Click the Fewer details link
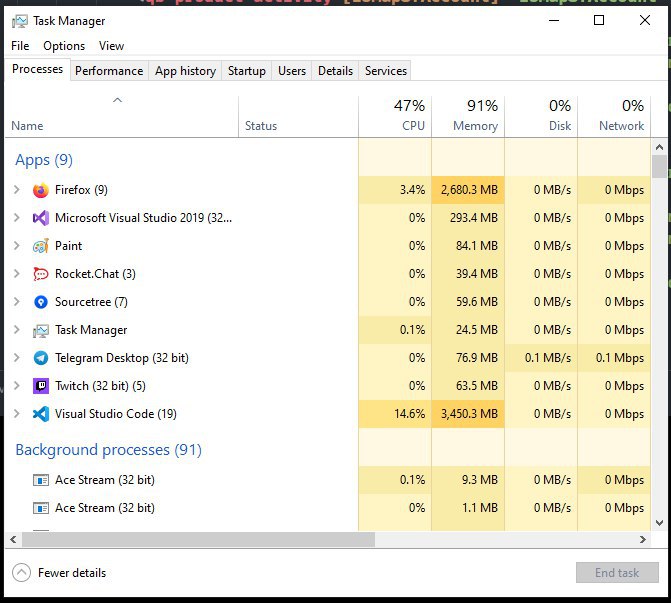The height and width of the screenshot is (603, 671). (x=72, y=573)
